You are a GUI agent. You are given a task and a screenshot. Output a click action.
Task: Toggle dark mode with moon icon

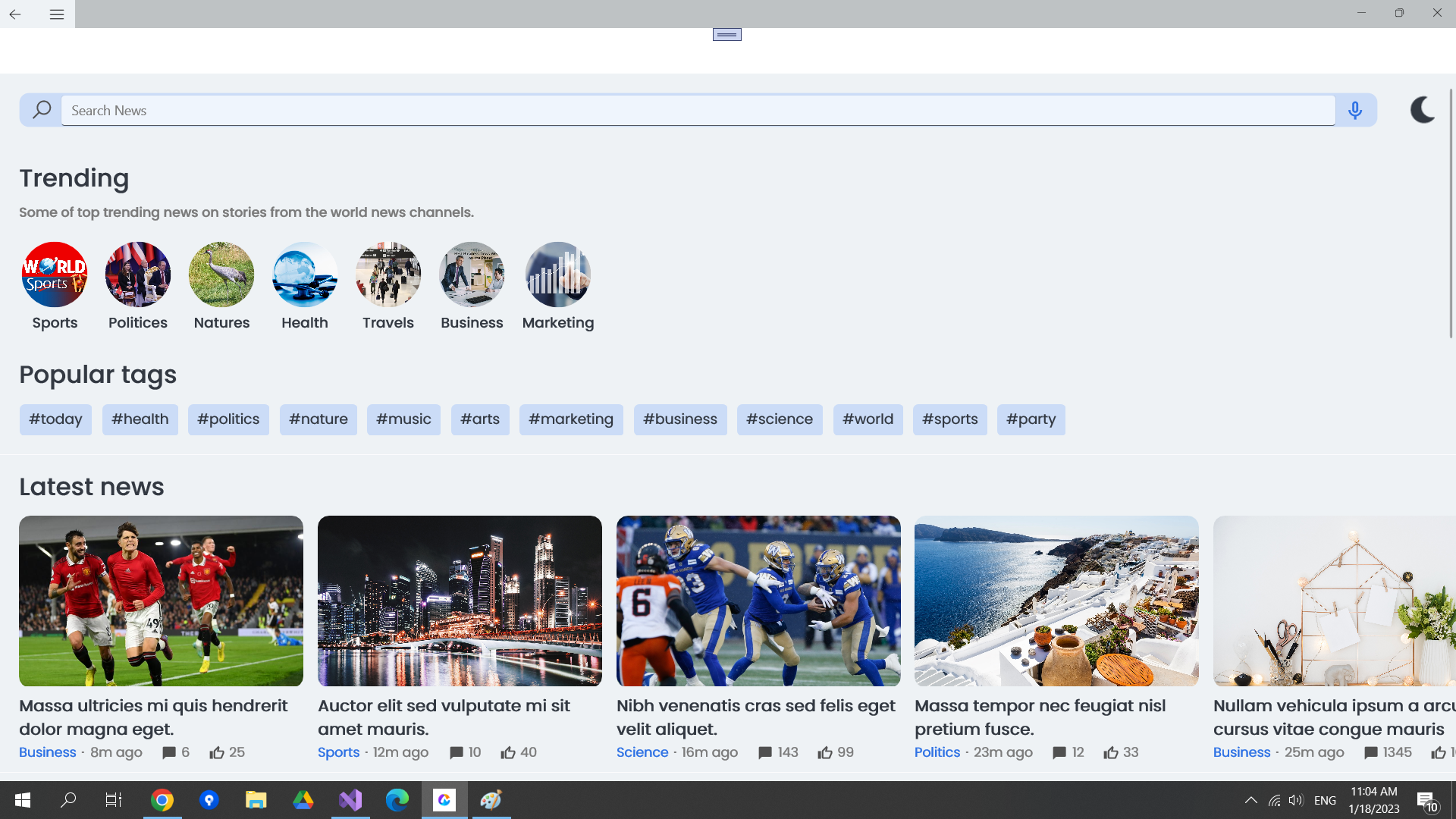(x=1422, y=111)
